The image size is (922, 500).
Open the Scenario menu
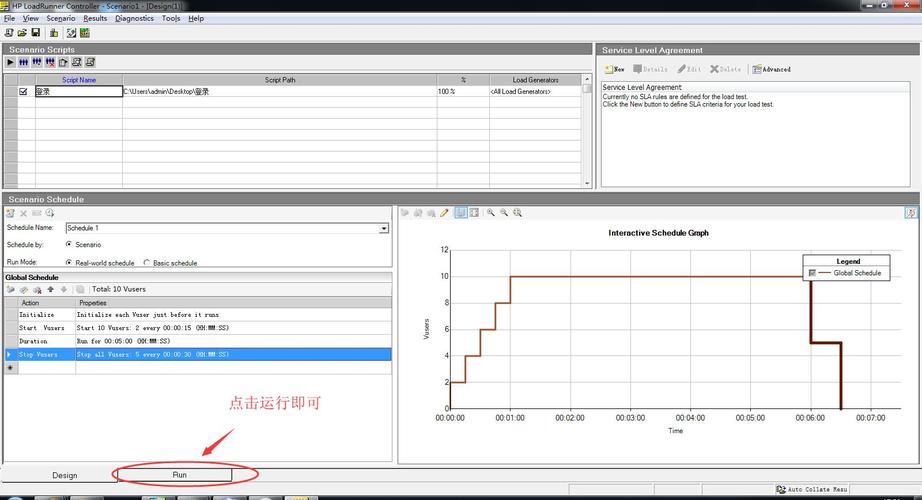coord(61,18)
